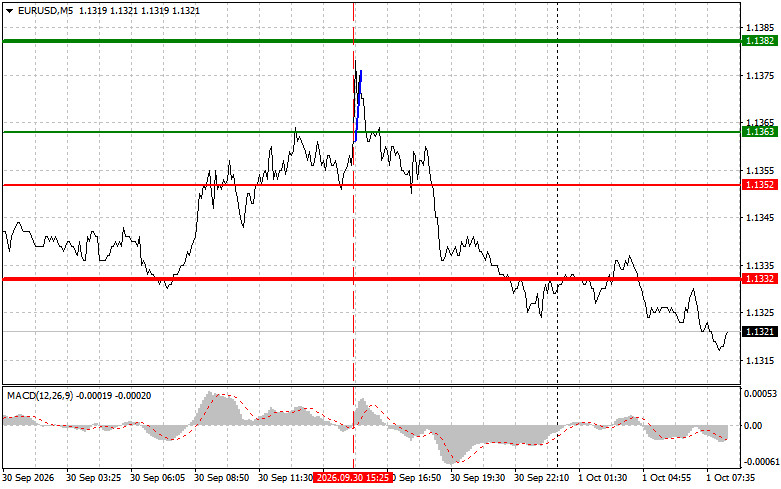Screen dimensions: 781x489
Task: Click the 1 Oct 07:35 time label
Action: (x=730, y=478)
